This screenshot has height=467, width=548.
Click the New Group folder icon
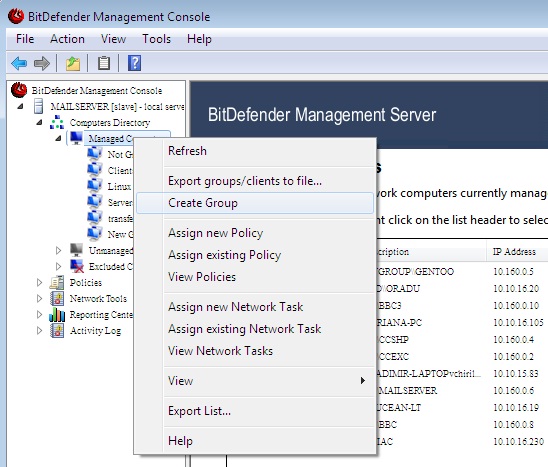click(x=95, y=234)
